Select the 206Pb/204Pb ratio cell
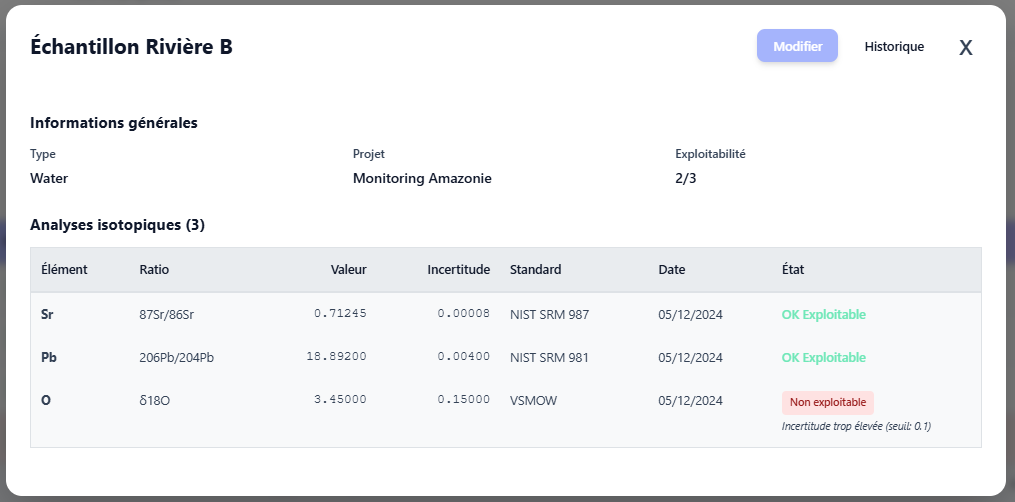Viewport: 1015px width, 502px height. click(x=176, y=358)
